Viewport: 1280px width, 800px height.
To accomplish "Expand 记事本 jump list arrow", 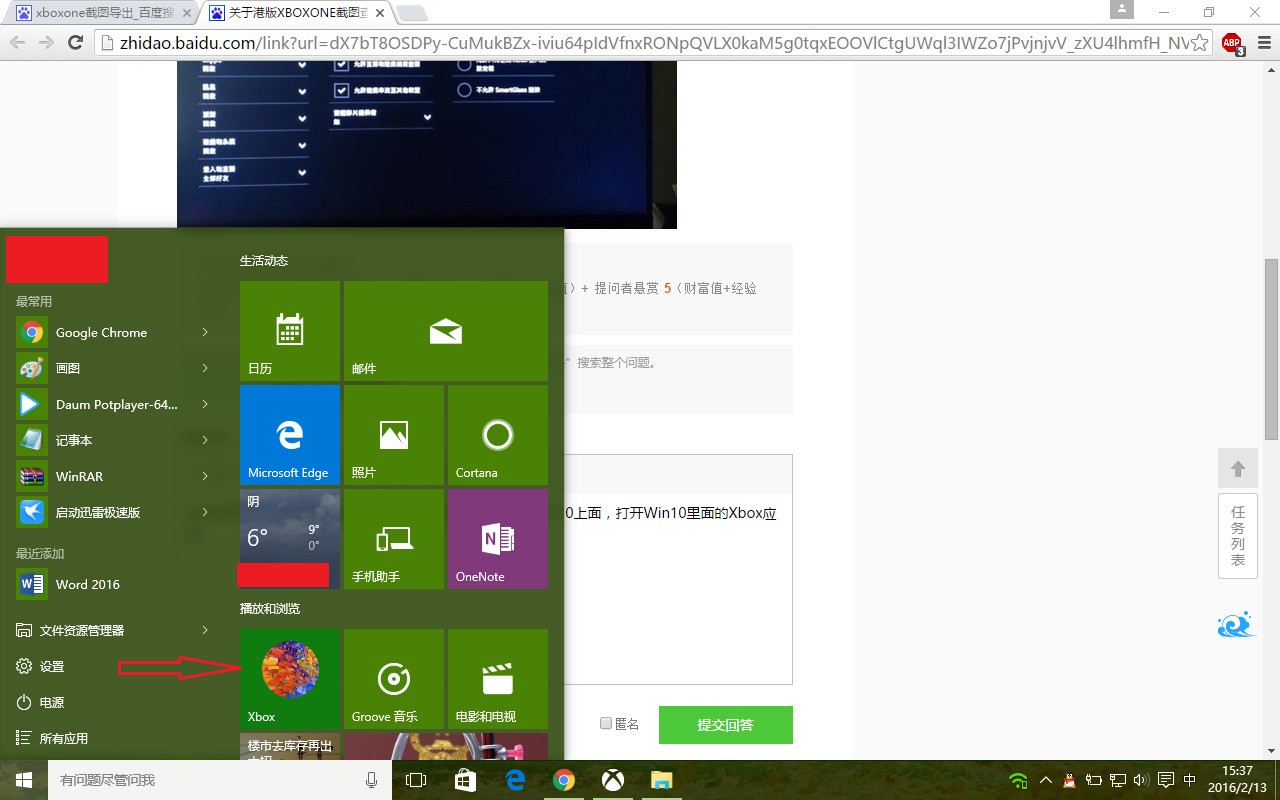I will (x=205, y=440).
